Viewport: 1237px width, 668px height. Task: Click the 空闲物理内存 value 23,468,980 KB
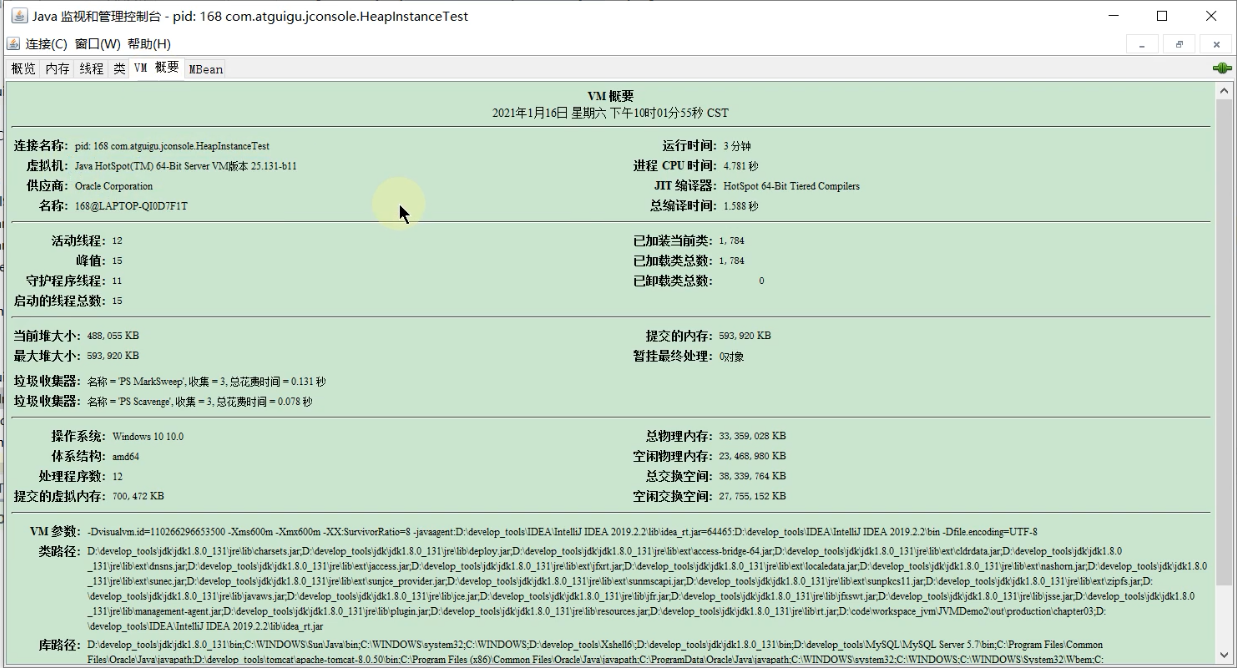pyautogui.click(x=752, y=456)
